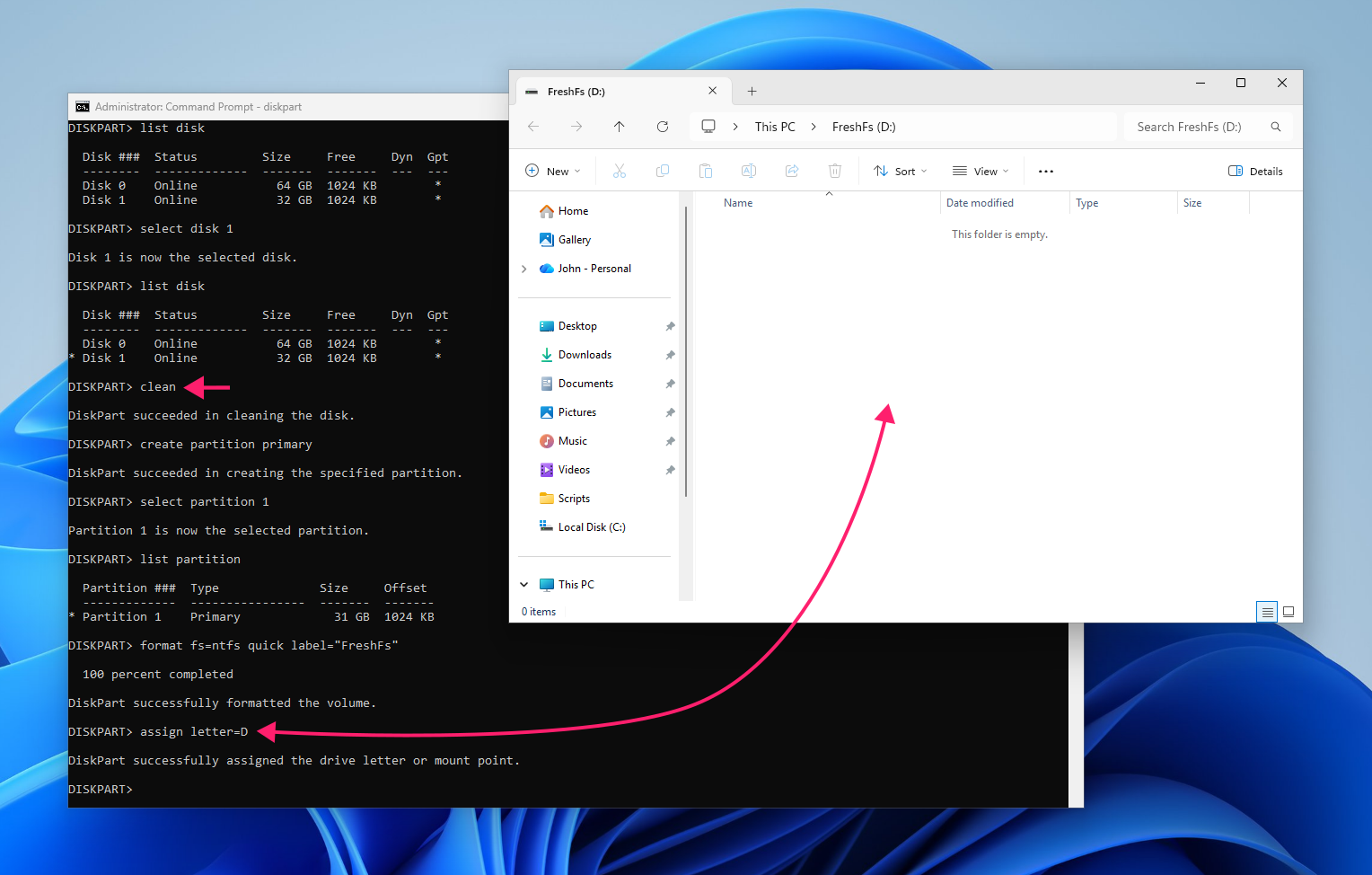The height and width of the screenshot is (875, 1372).
Task: Select details list view in status bar
Action: 1267,612
